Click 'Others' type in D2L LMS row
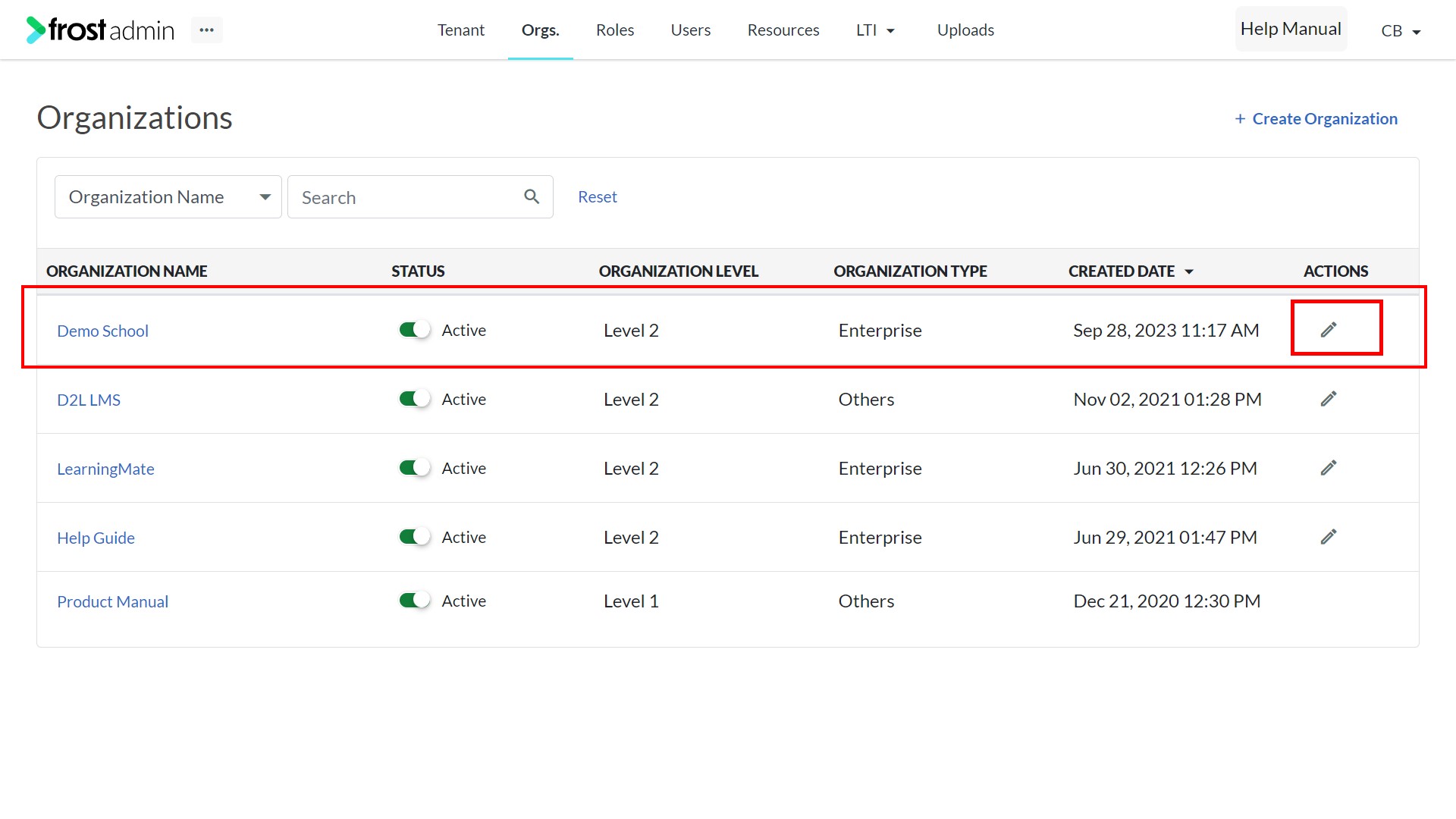The image size is (1456, 819). pos(866,400)
